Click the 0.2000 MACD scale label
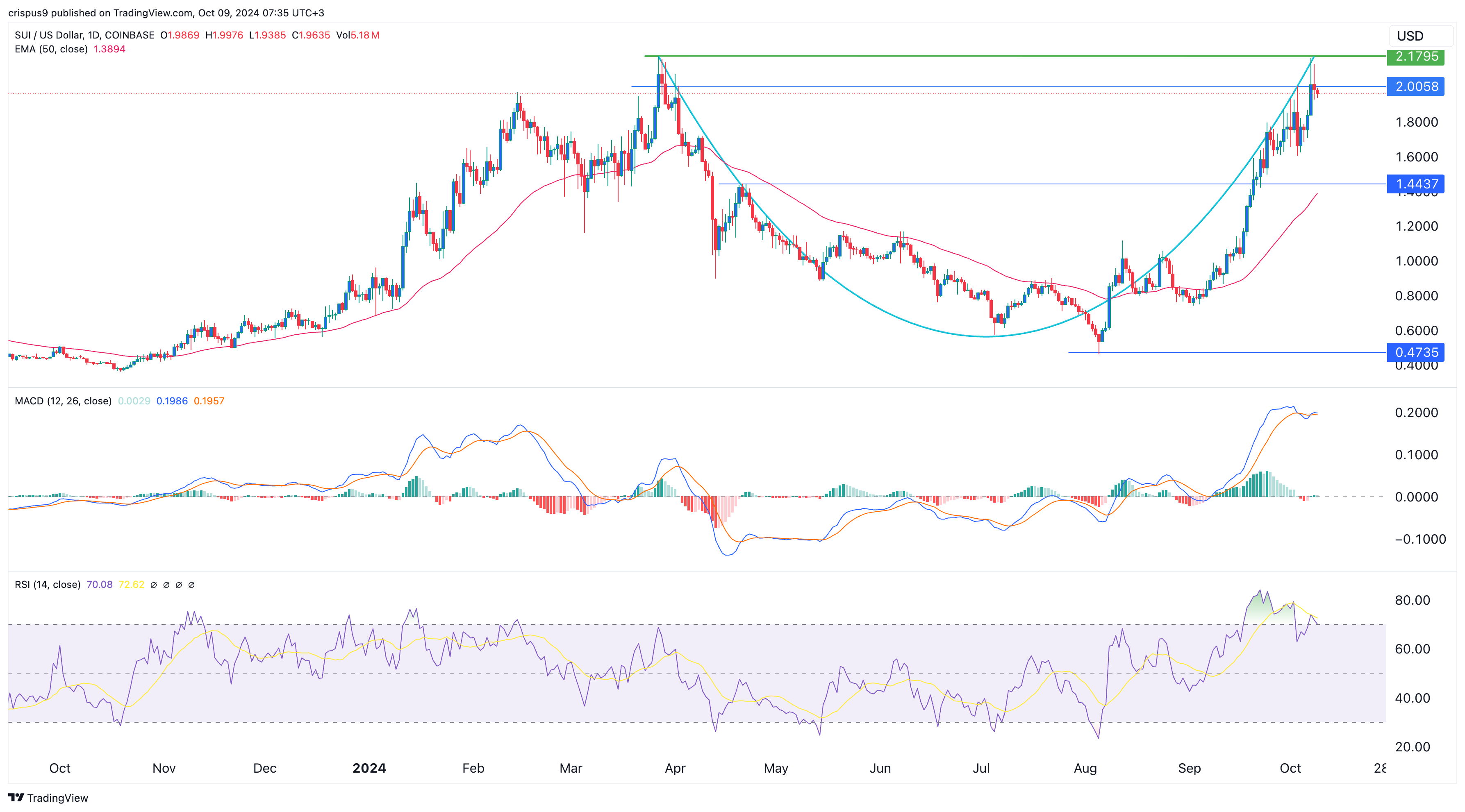The width and height of the screenshot is (1465, 812). pyautogui.click(x=1416, y=413)
